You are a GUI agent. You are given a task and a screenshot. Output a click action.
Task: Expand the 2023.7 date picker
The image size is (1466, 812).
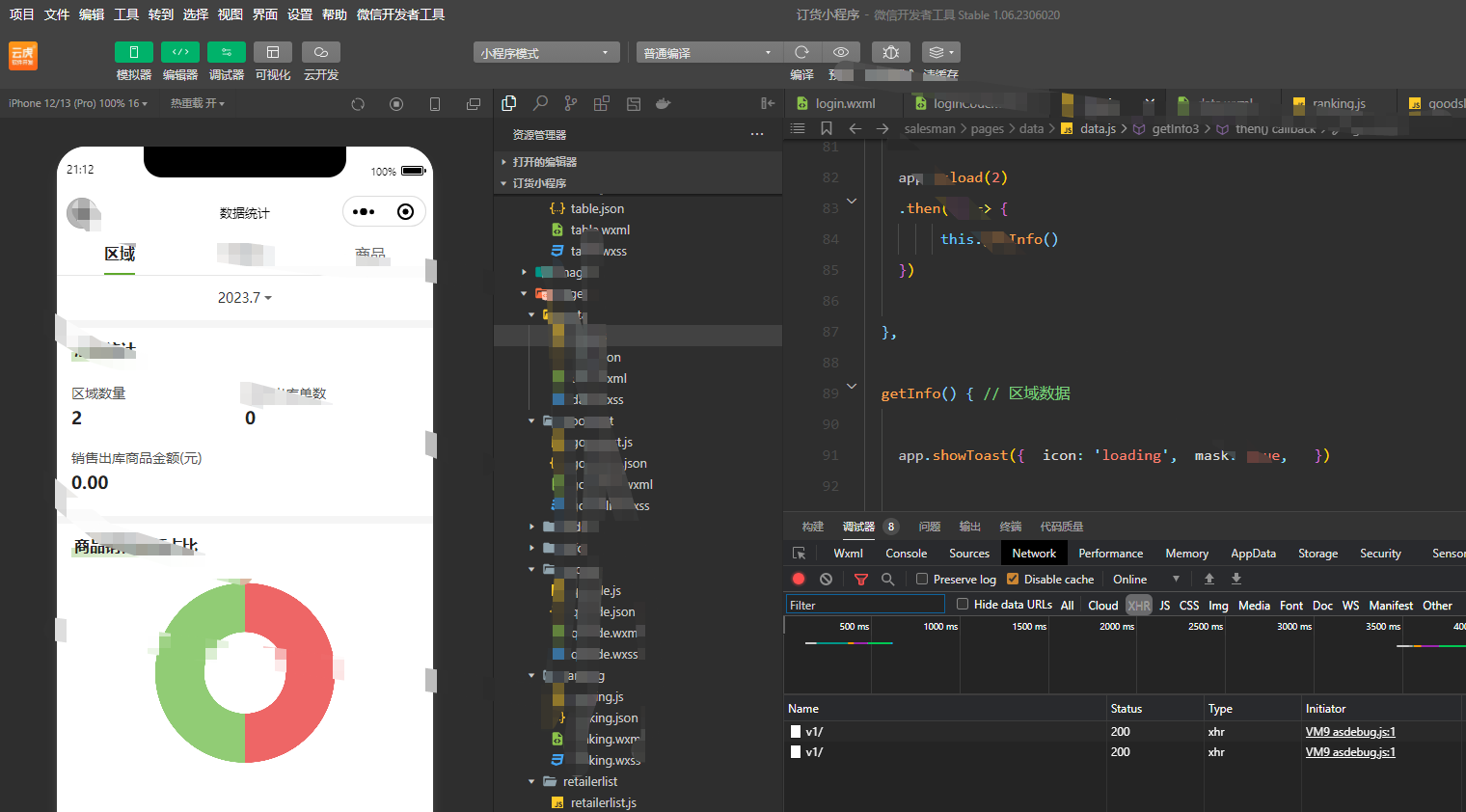pos(244,298)
